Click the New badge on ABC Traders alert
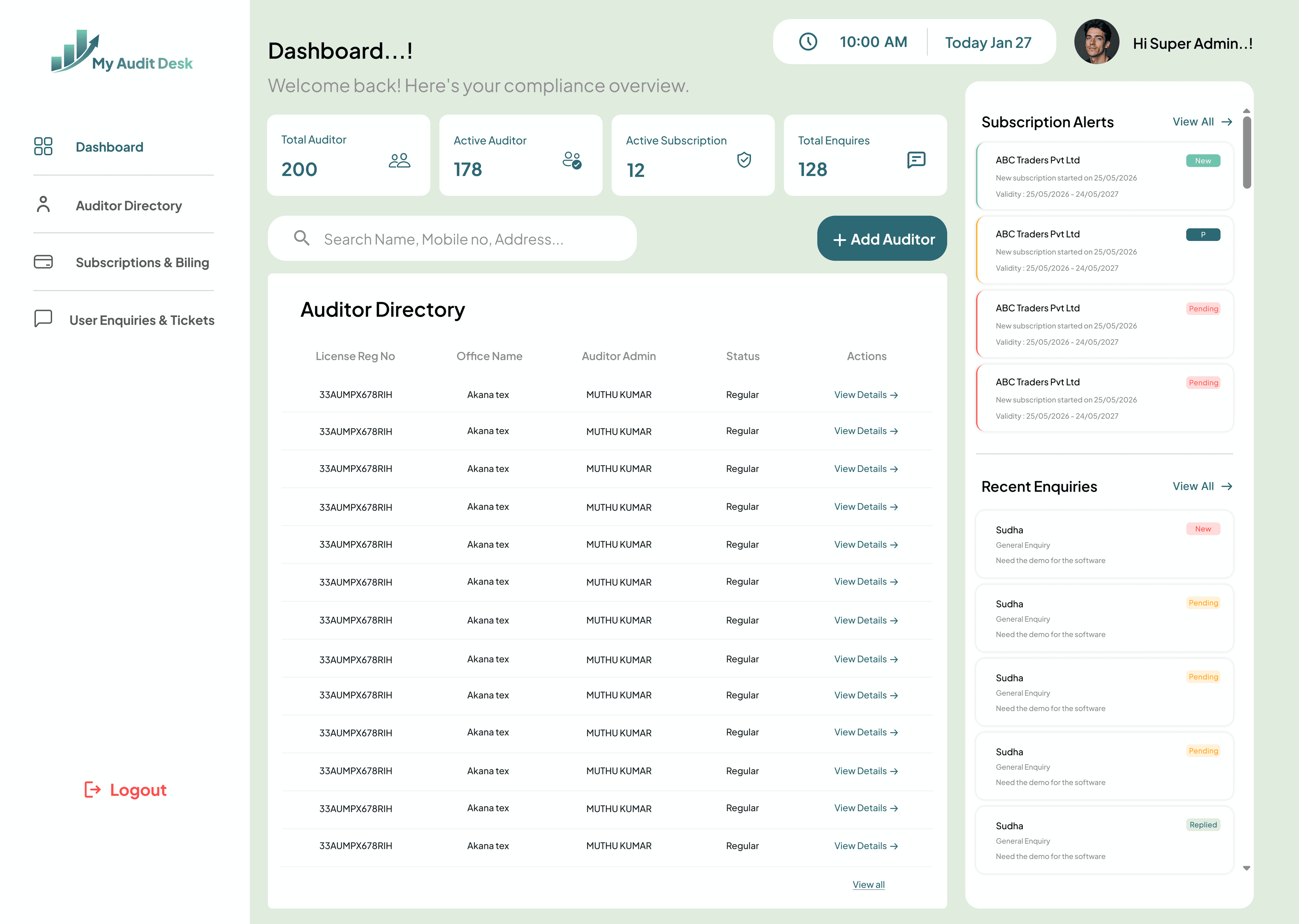1299x924 pixels. pos(1203,161)
